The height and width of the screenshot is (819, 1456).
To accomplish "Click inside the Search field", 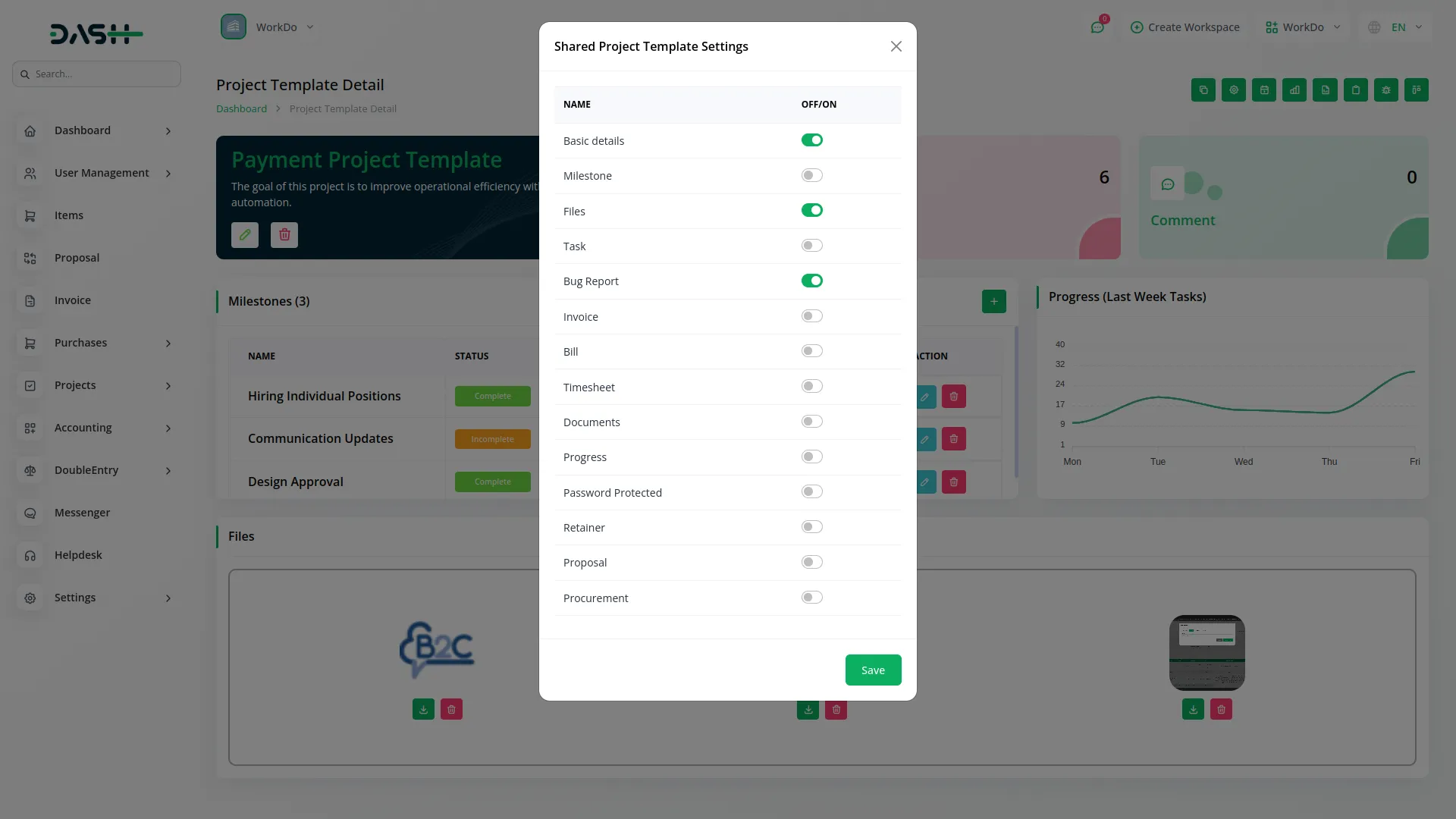I will (x=96, y=74).
